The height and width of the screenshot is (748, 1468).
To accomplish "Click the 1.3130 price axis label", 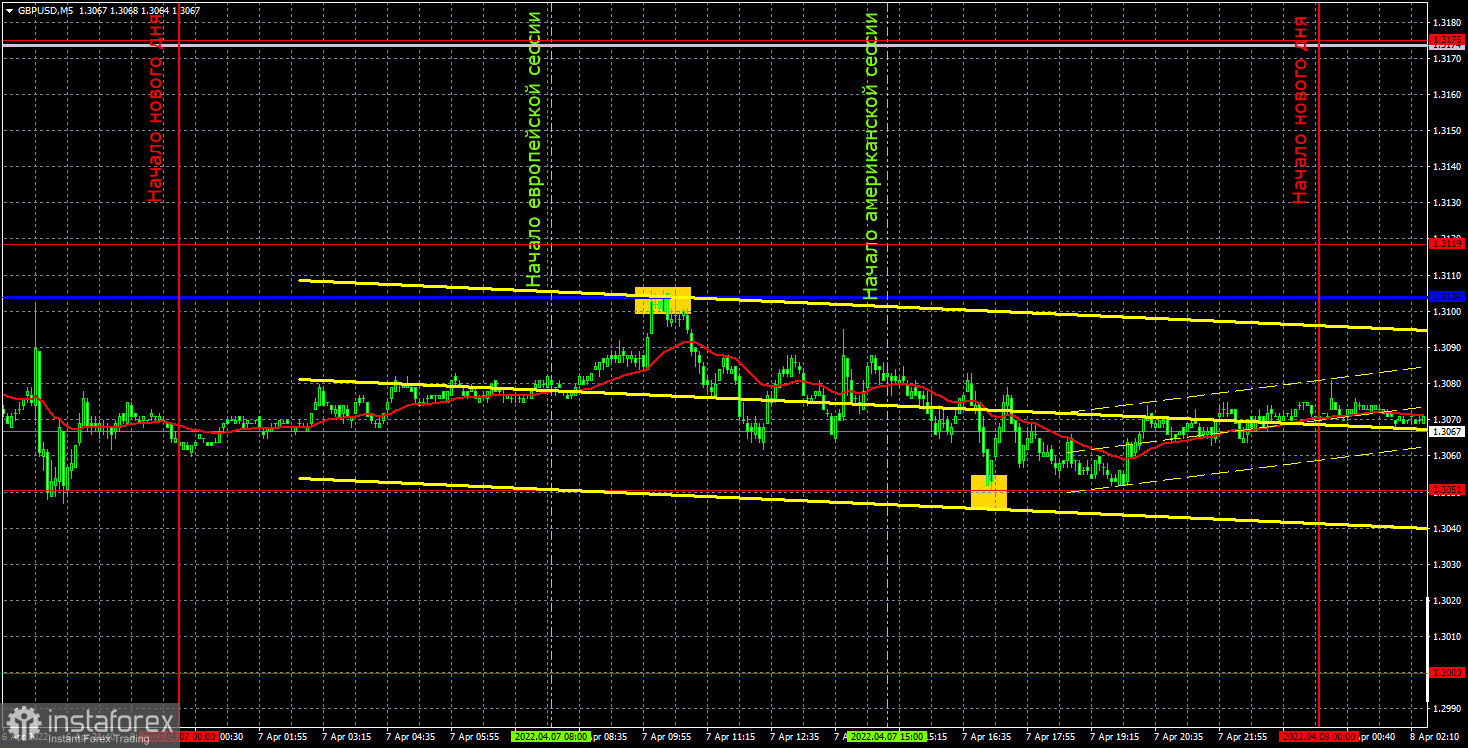I will coord(1447,203).
